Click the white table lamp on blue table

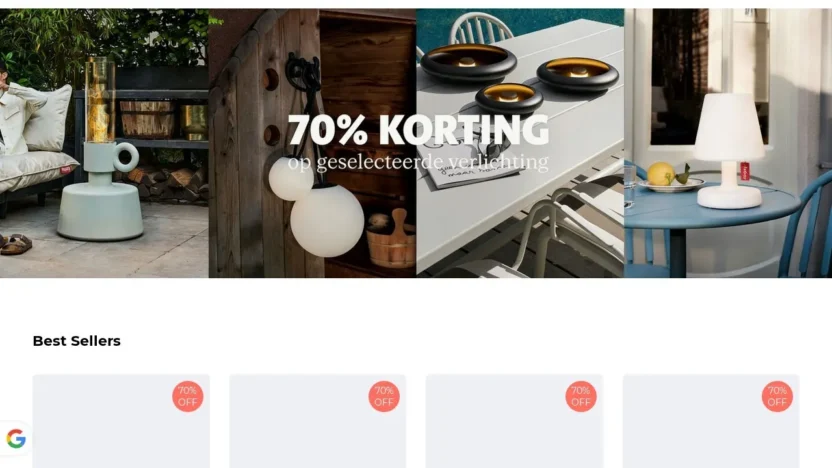(x=729, y=151)
